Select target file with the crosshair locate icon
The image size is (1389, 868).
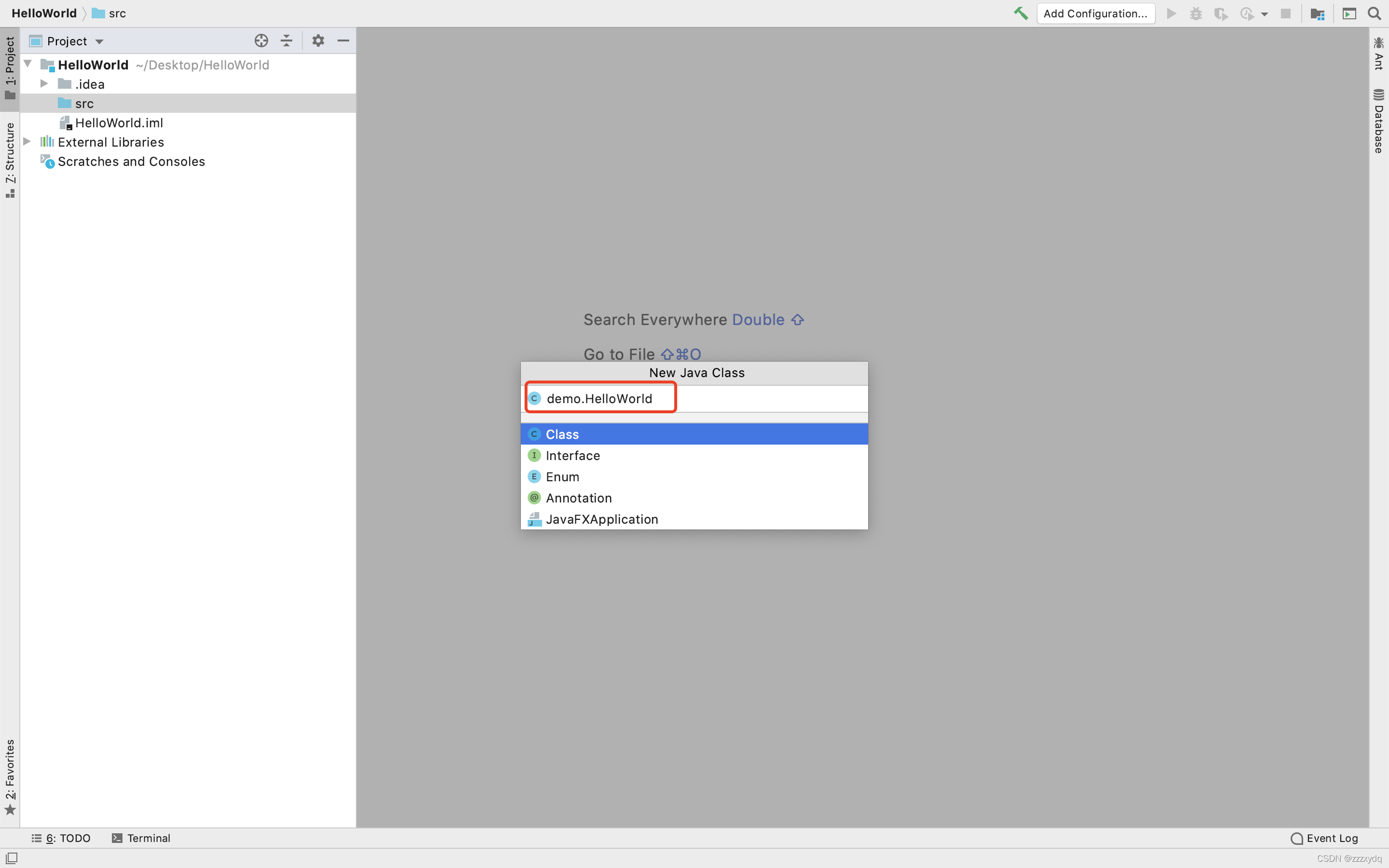(261, 40)
